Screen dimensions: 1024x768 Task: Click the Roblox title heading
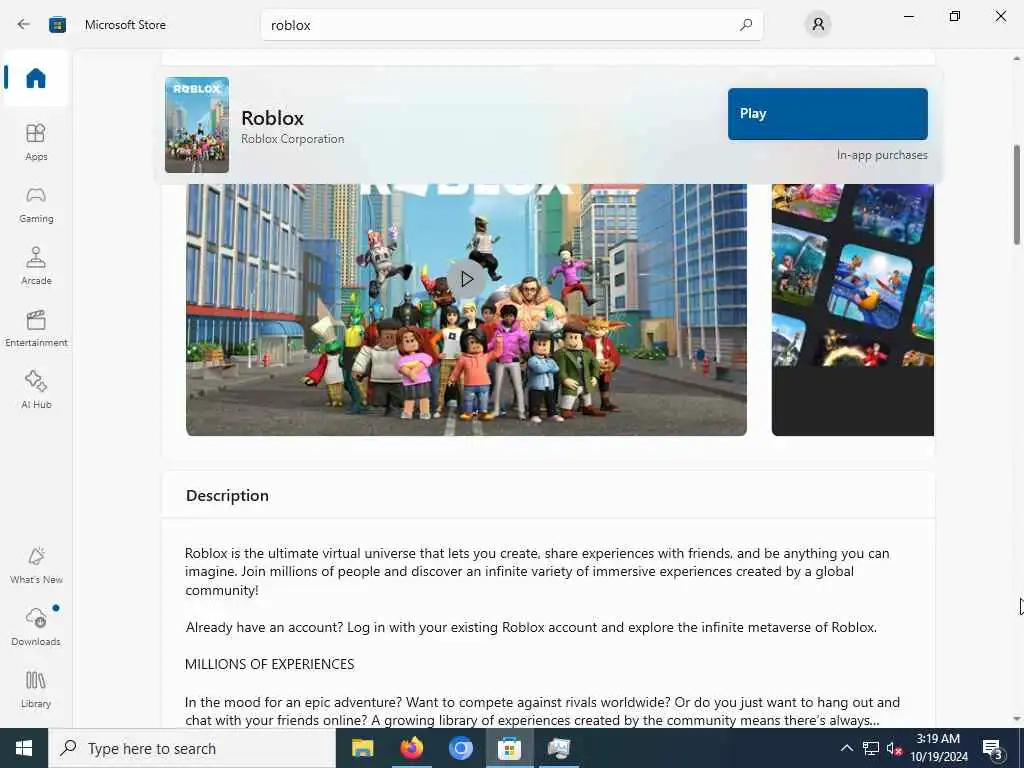pyautogui.click(x=272, y=118)
